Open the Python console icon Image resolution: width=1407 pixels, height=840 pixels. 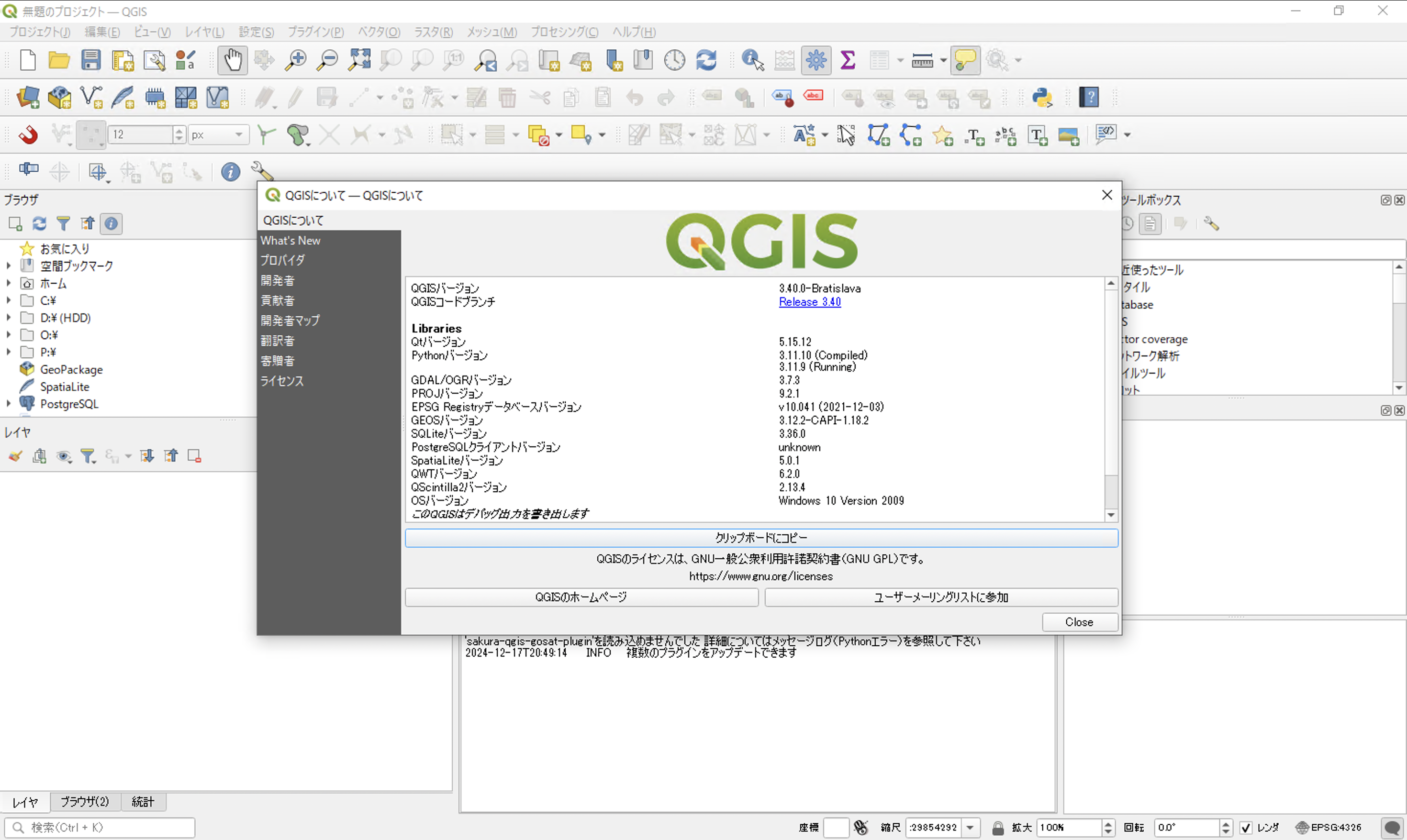pyautogui.click(x=1042, y=98)
